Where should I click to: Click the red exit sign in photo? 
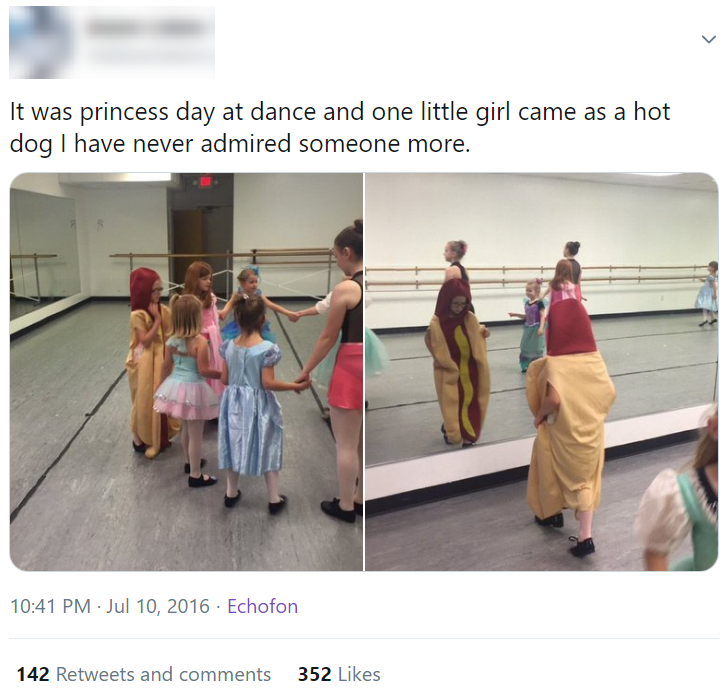point(205,181)
